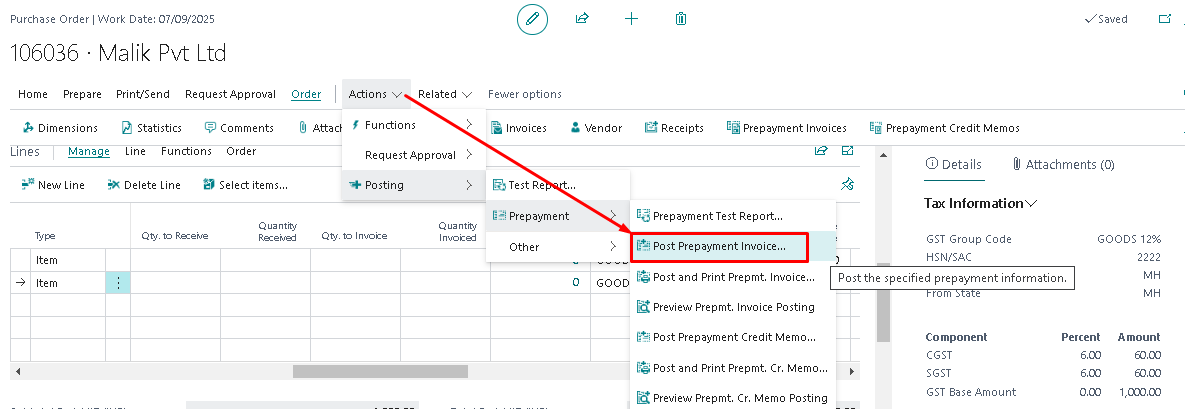Screen dimensions: 1185x409
Task: Switch to Attachments (0) factbox tab
Action: tap(1063, 164)
